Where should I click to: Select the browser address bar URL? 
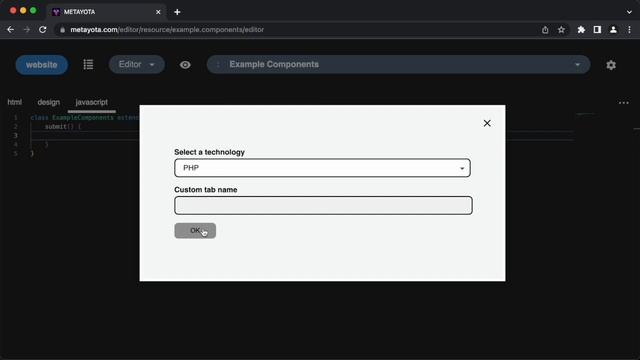167,30
